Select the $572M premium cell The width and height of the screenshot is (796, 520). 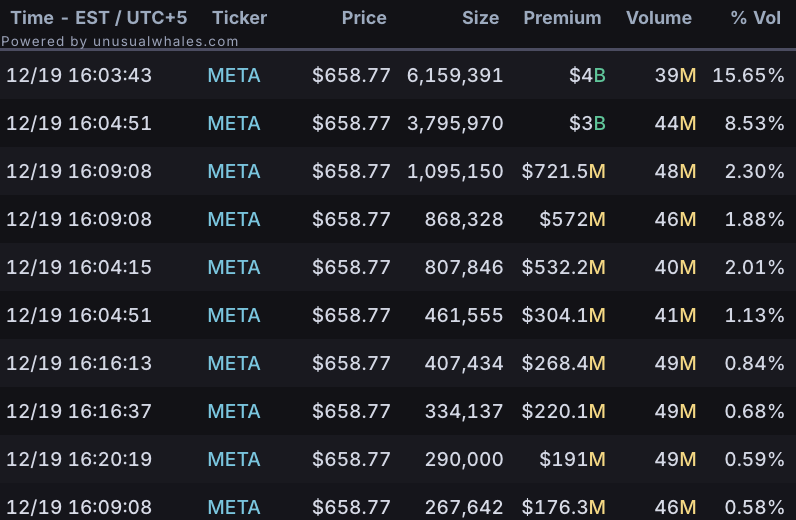pos(573,219)
